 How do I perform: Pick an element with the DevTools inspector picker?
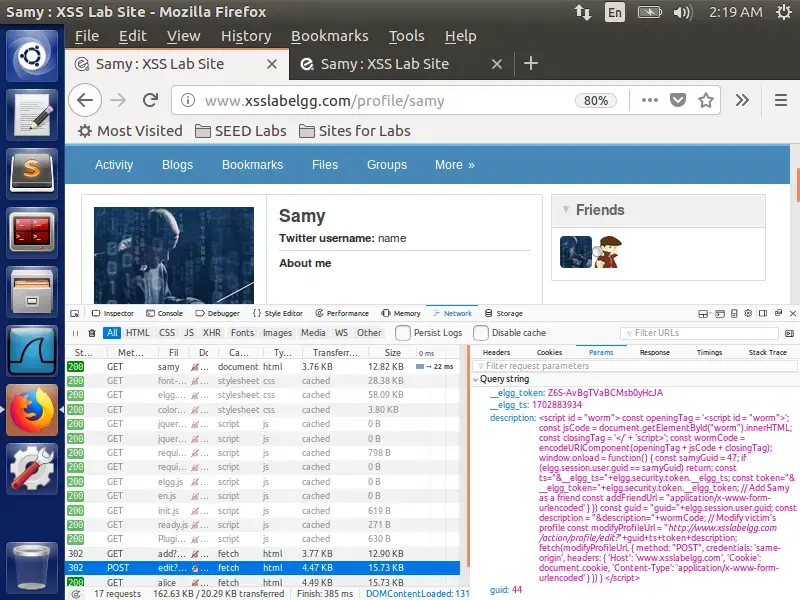75,313
